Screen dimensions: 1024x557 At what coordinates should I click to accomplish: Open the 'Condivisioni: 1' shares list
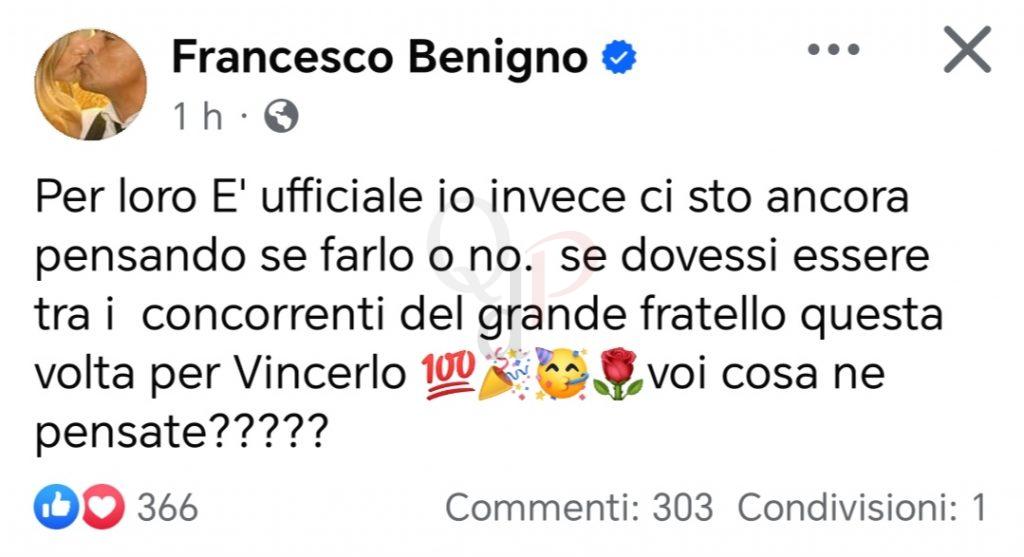[862, 508]
